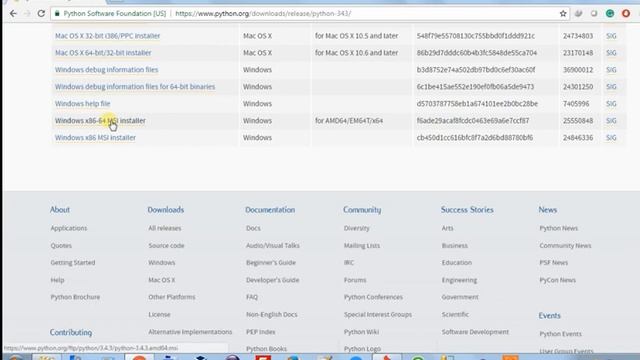Open the PyCon News link
Image resolution: width=640 pixels, height=360 pixels.
tap(558, 280)
